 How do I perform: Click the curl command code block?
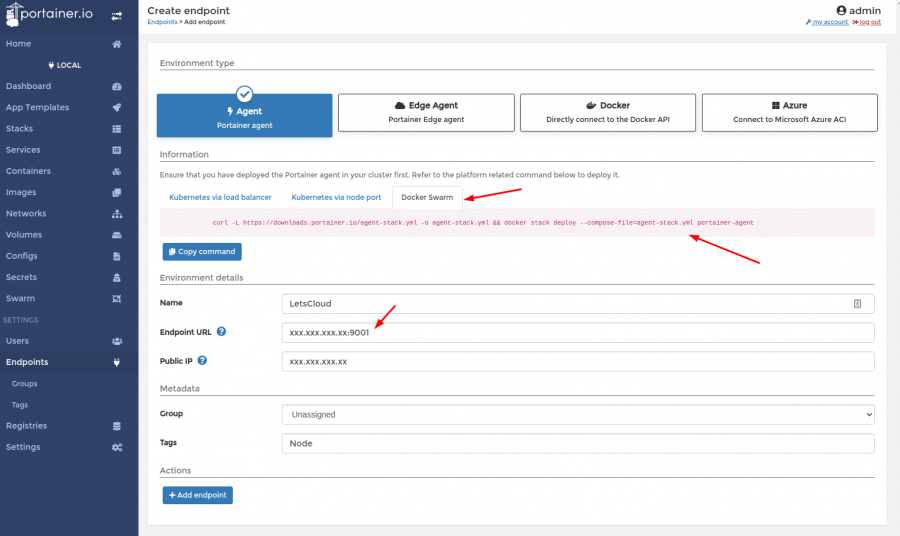pos(517,223)
